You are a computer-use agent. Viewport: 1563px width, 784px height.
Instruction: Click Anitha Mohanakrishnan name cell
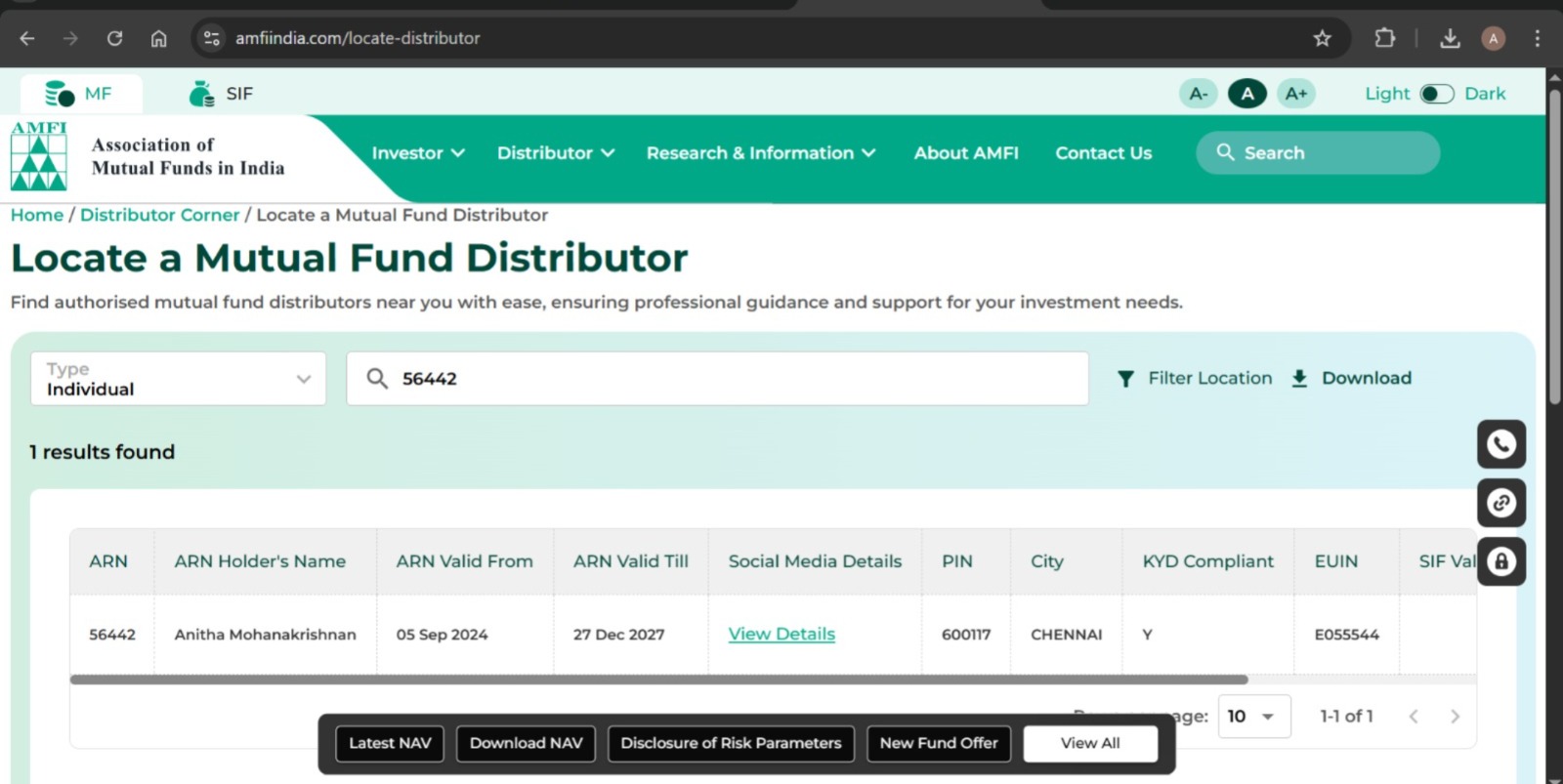[x=265, y=635]
